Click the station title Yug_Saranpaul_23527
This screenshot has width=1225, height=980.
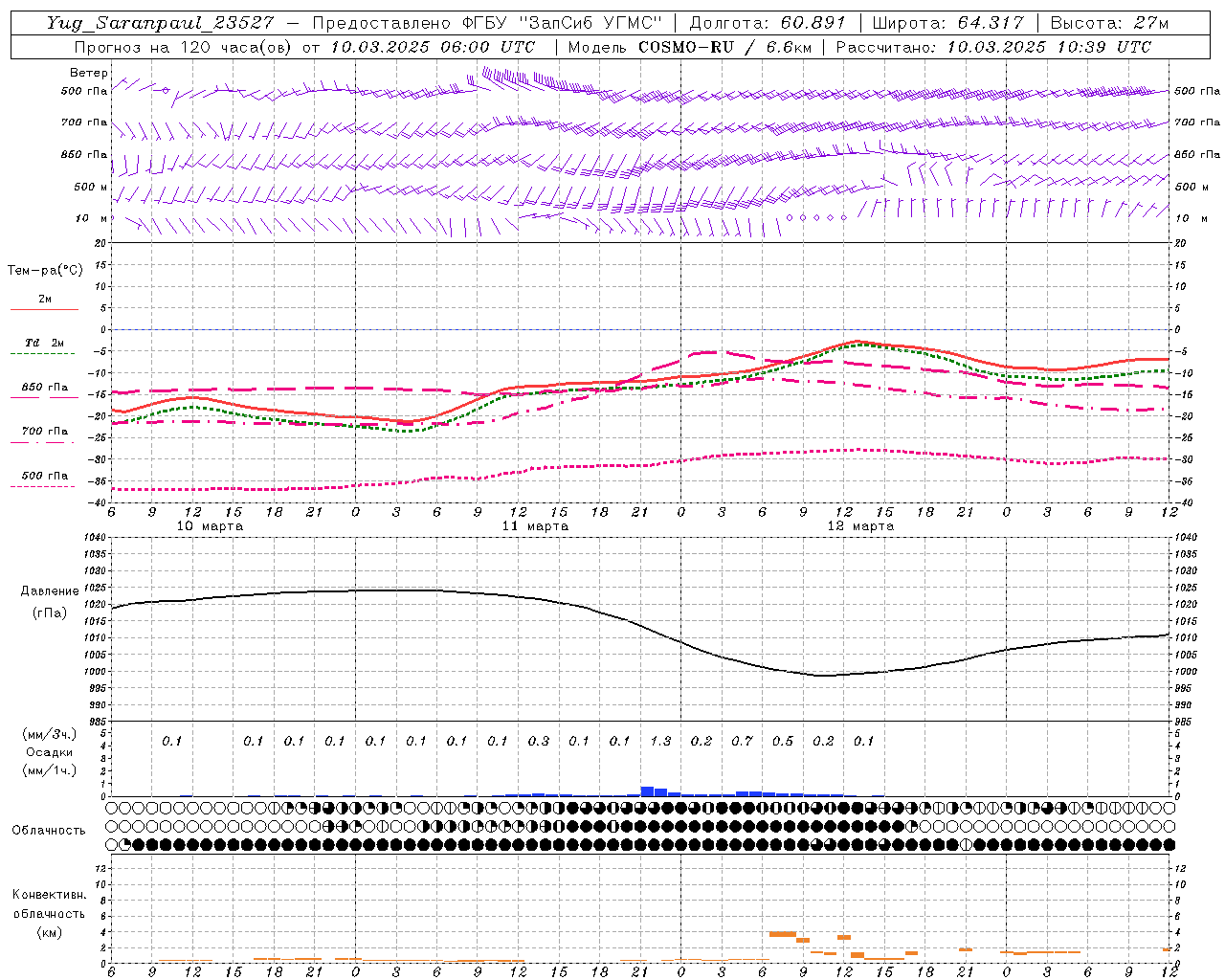tap(160, 23)
